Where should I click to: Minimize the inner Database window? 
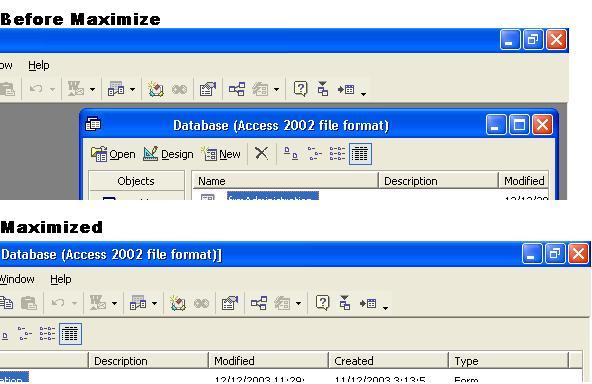(x=496, y=125)
